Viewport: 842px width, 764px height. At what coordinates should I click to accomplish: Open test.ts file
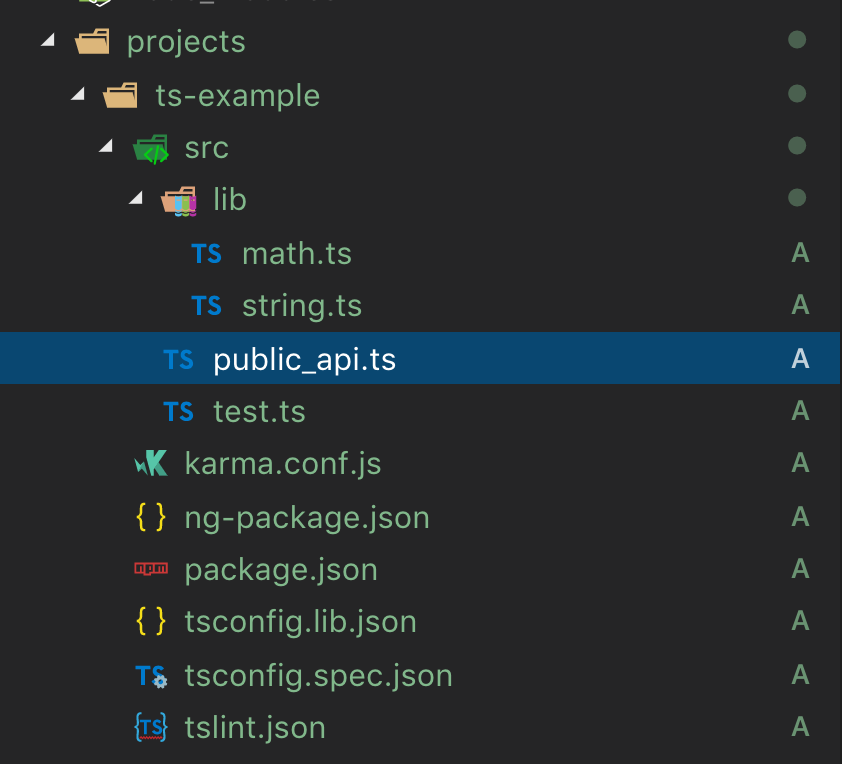click(259, 412)
